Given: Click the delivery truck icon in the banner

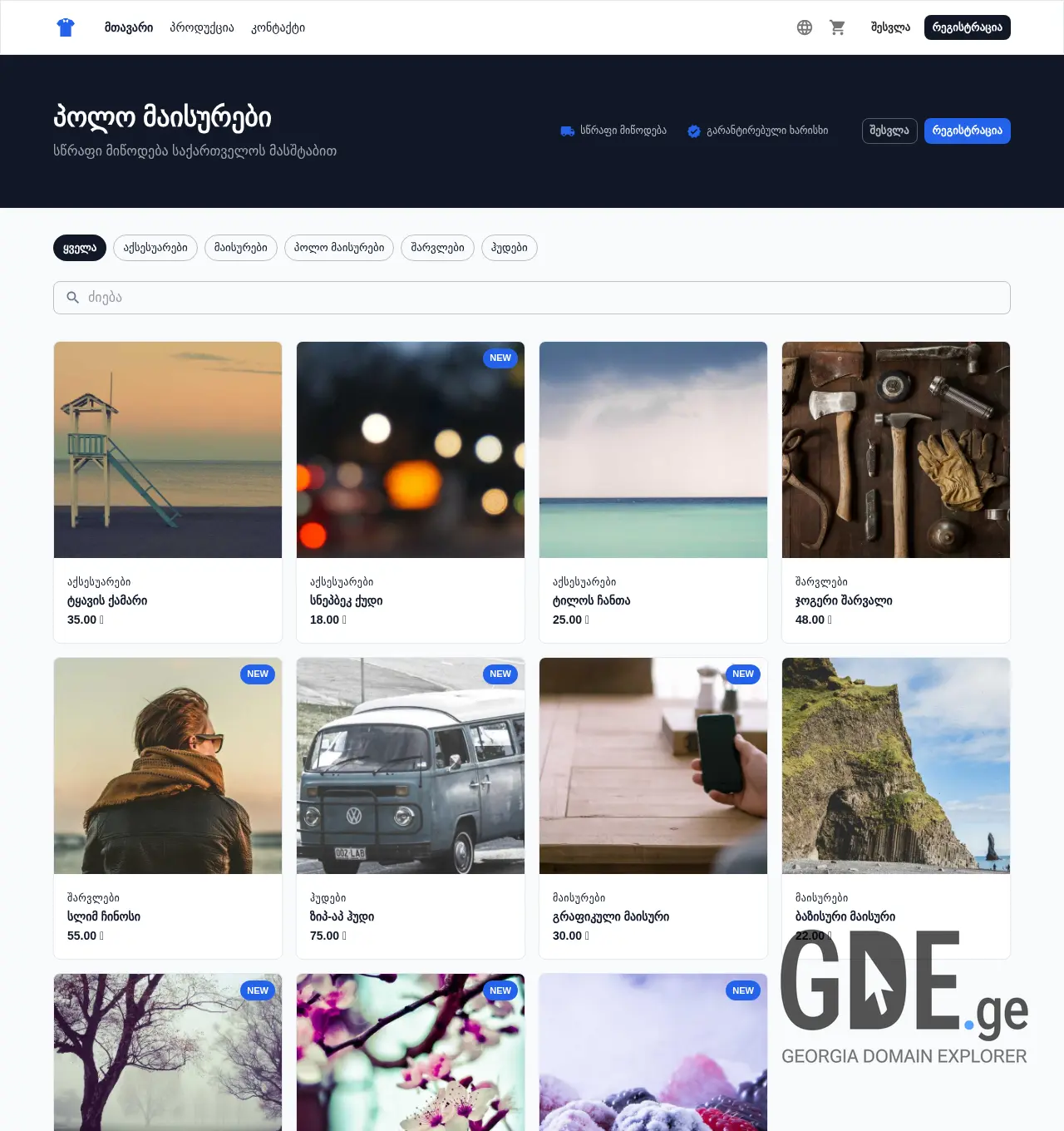Looking at the screenshot, I should tap(568, 131).
